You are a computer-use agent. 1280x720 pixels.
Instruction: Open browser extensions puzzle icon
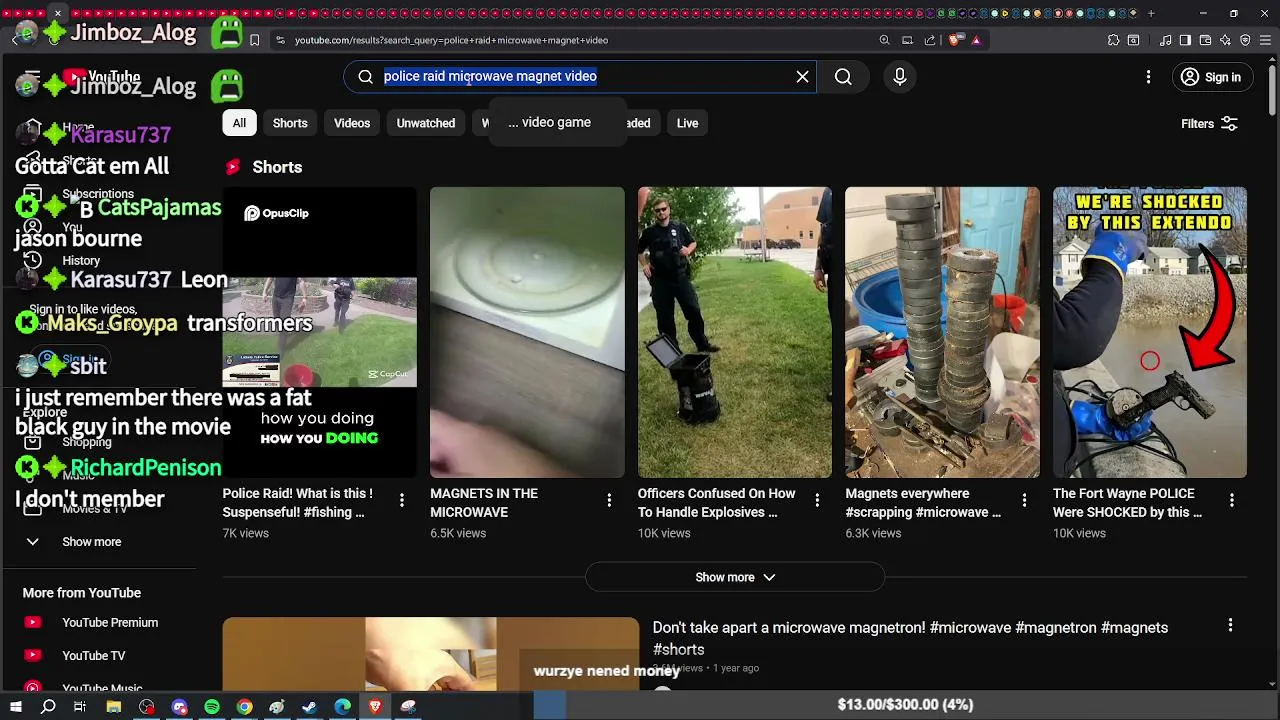pos(1113,40)
